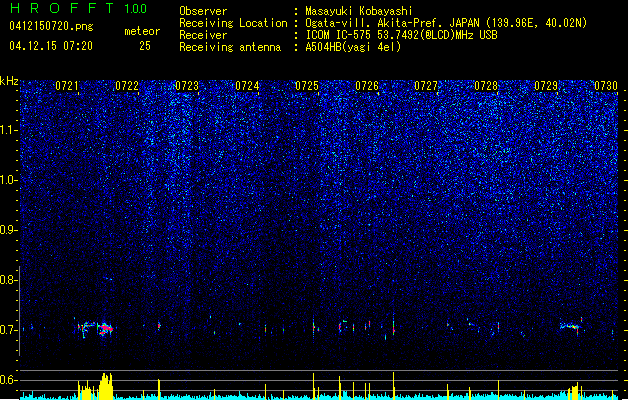Click the 0.7 kHz axis label

(8, 330)
